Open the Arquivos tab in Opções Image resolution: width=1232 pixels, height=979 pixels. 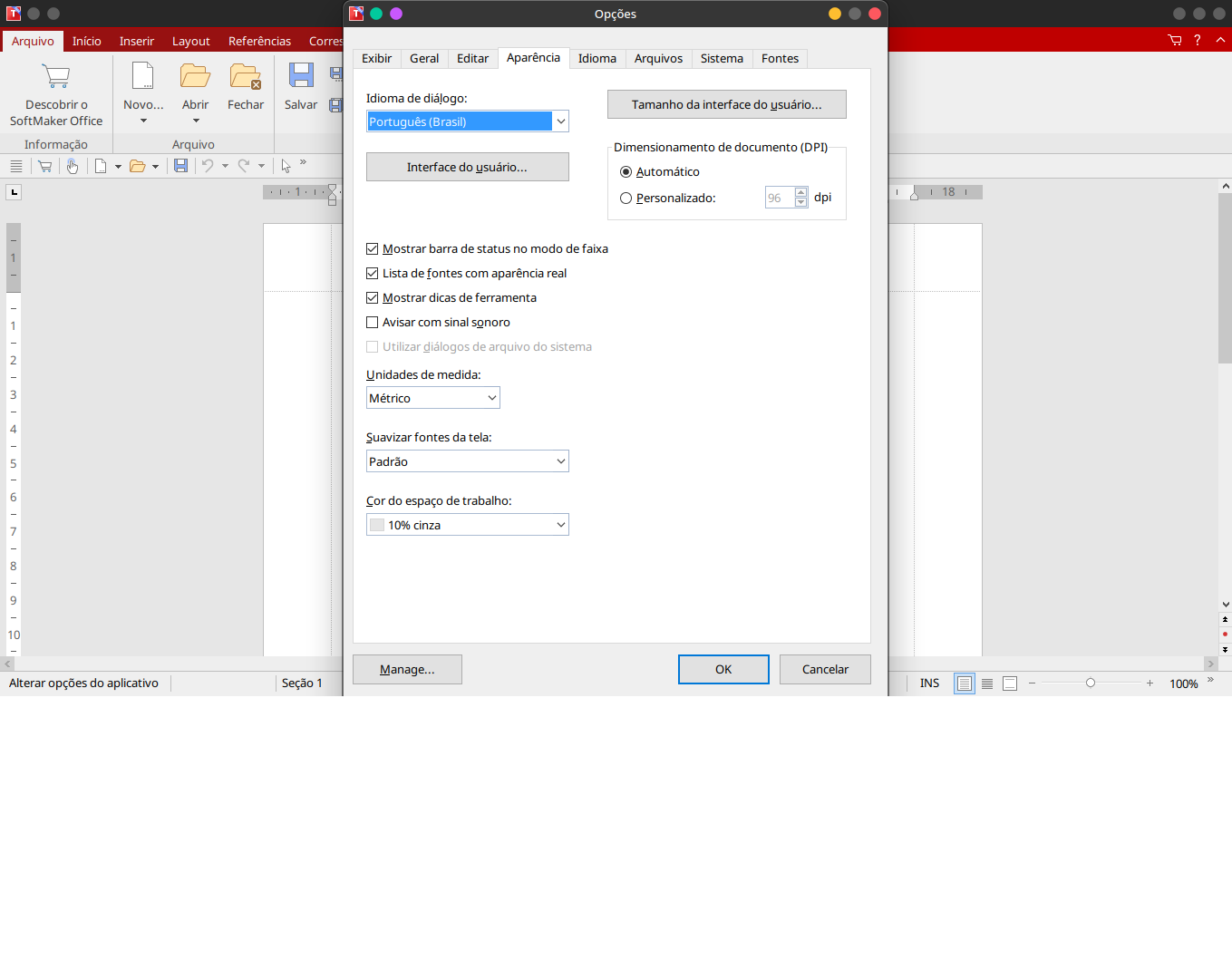[658, 59]
